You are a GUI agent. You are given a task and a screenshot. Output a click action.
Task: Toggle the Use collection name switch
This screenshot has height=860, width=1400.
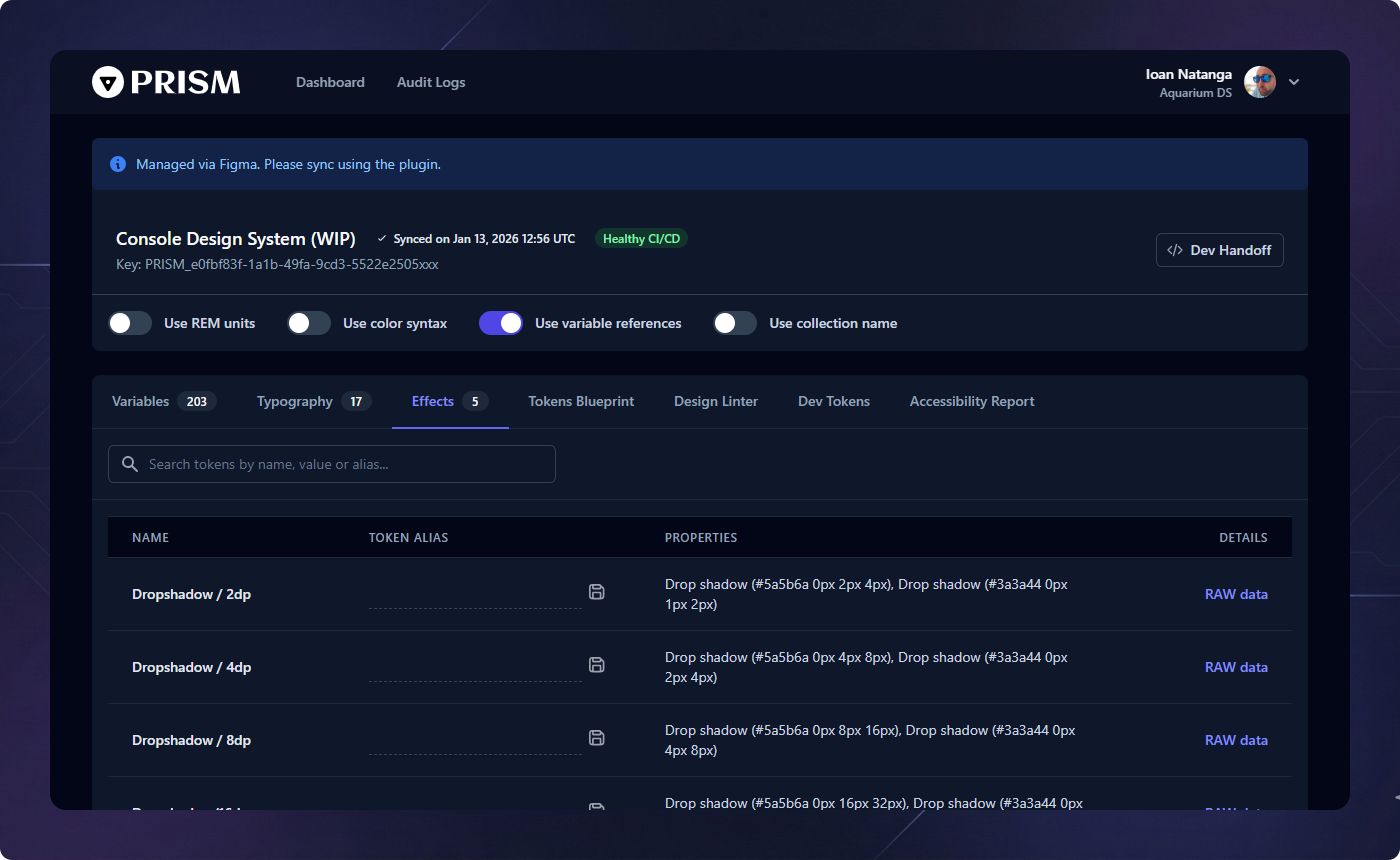click(735, 323)
